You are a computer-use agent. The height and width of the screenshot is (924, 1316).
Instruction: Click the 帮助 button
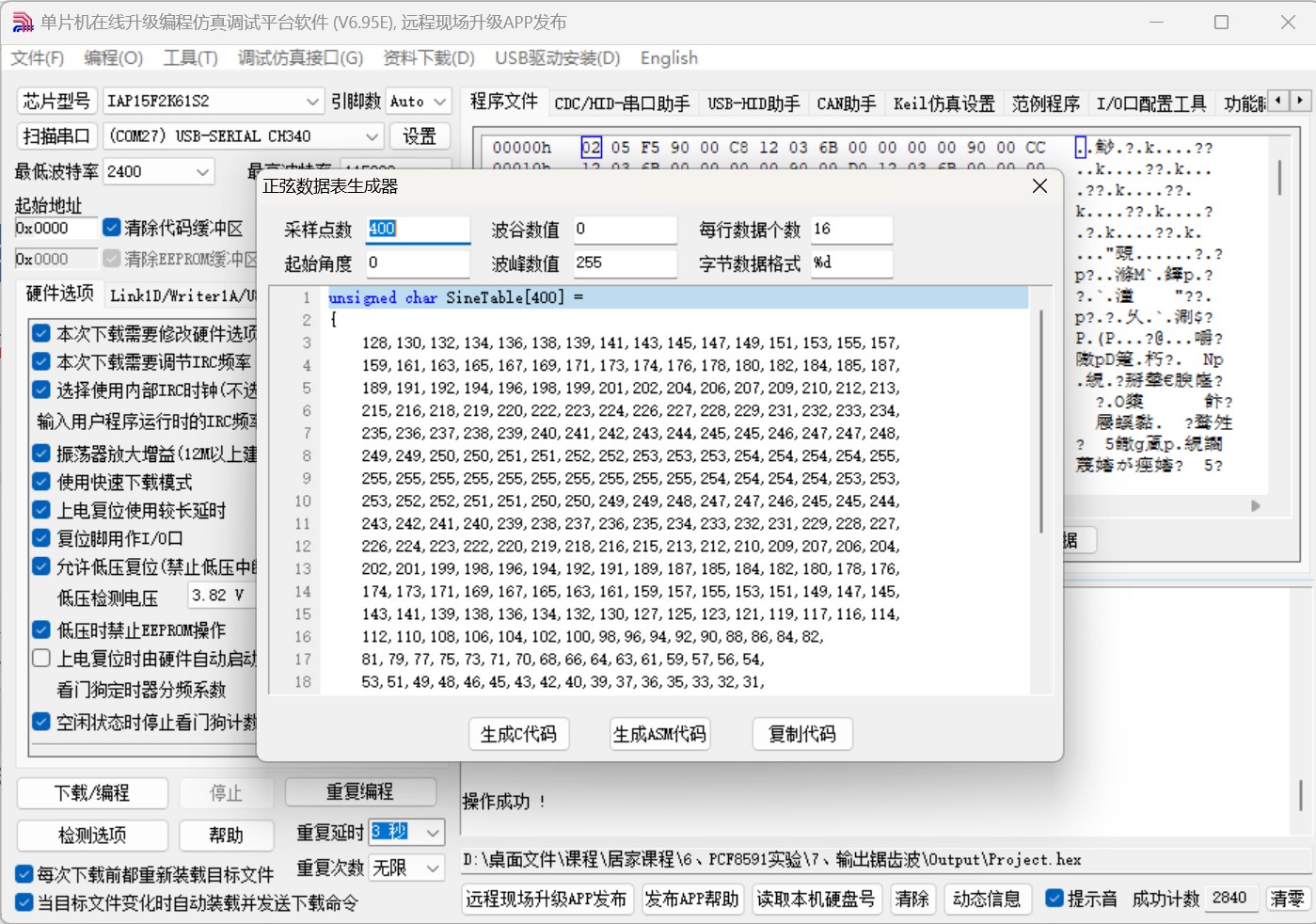click(226, 835)
